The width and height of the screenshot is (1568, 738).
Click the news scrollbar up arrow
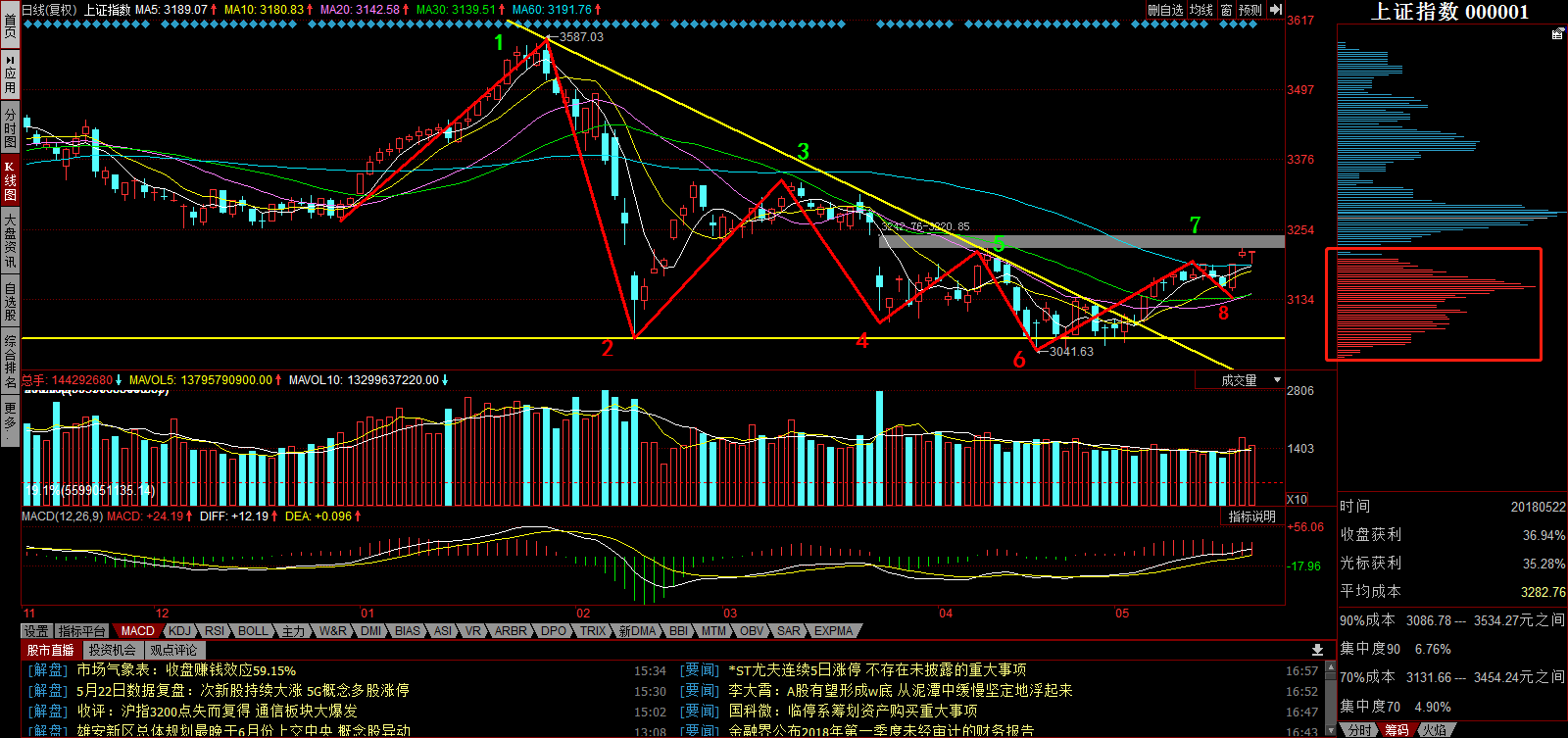1330,667
